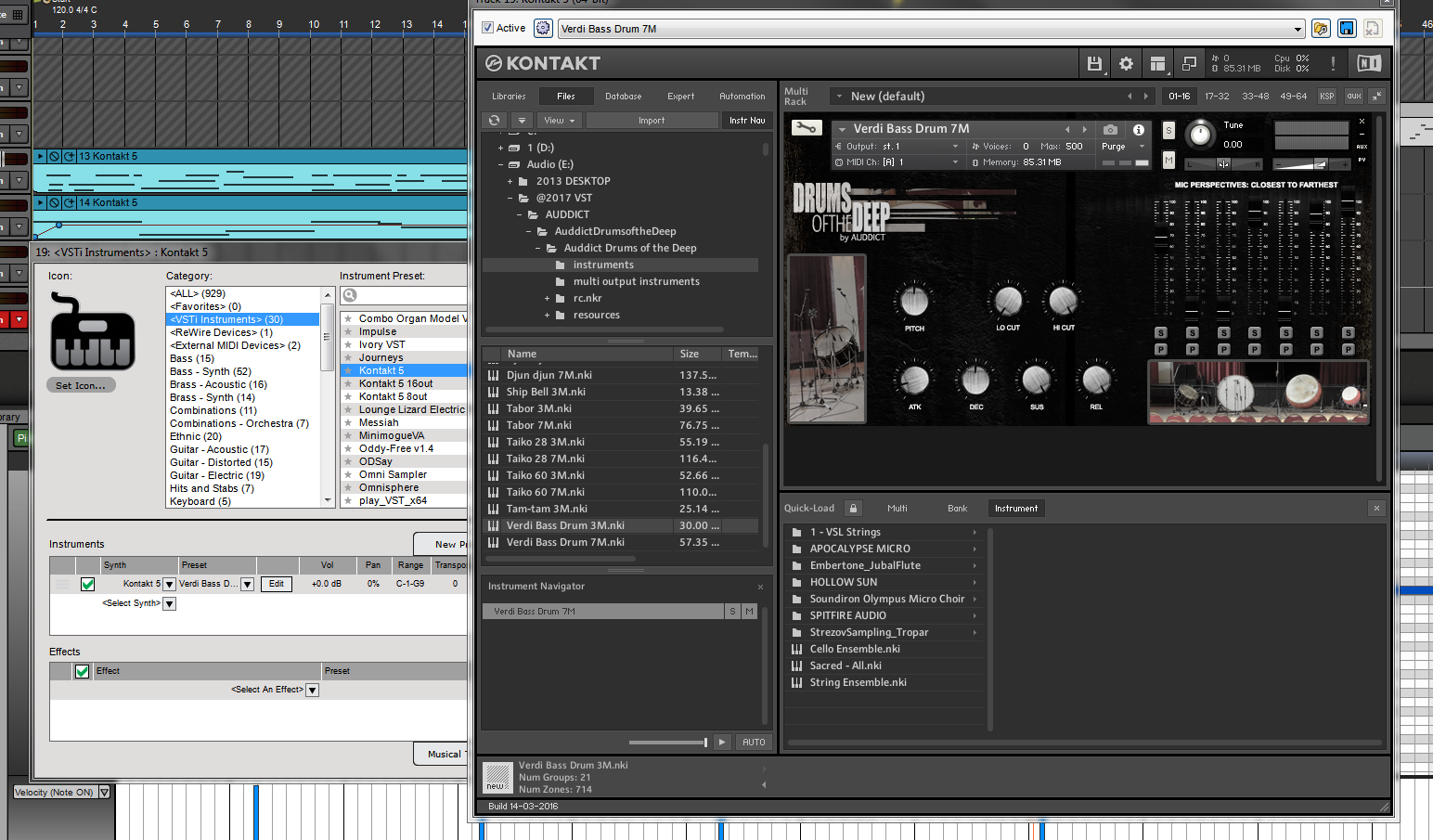Image resolution: width=1433 pixels, height=840 pixels.
Task: Click the snapshot camera icon
Action: click(x=1110, y=130)
